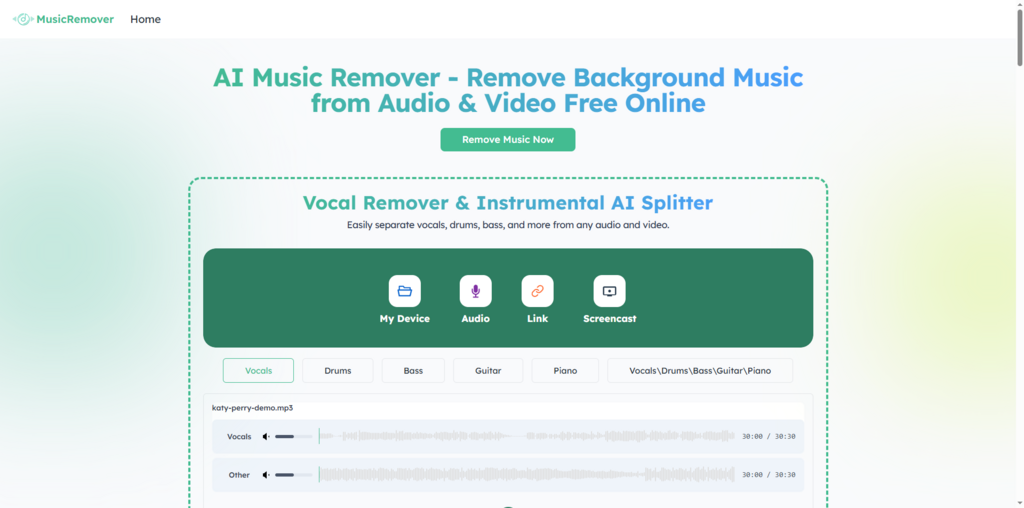Switch to the Piano tab
1024x508 pixels.
pyautogui.click(x=565, y=370)
